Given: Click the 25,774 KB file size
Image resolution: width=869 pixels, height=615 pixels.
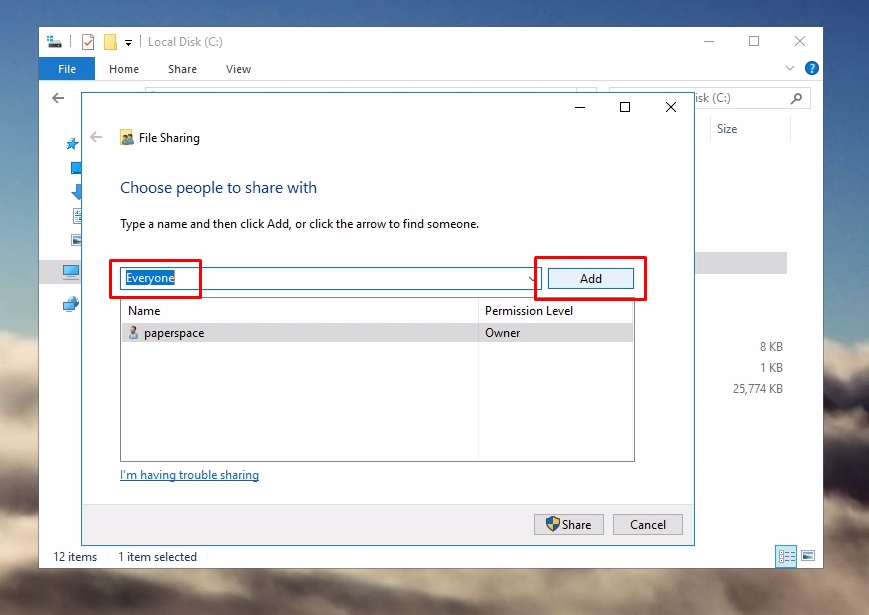Looking at the screenshot, I should [x=758, y=389].
